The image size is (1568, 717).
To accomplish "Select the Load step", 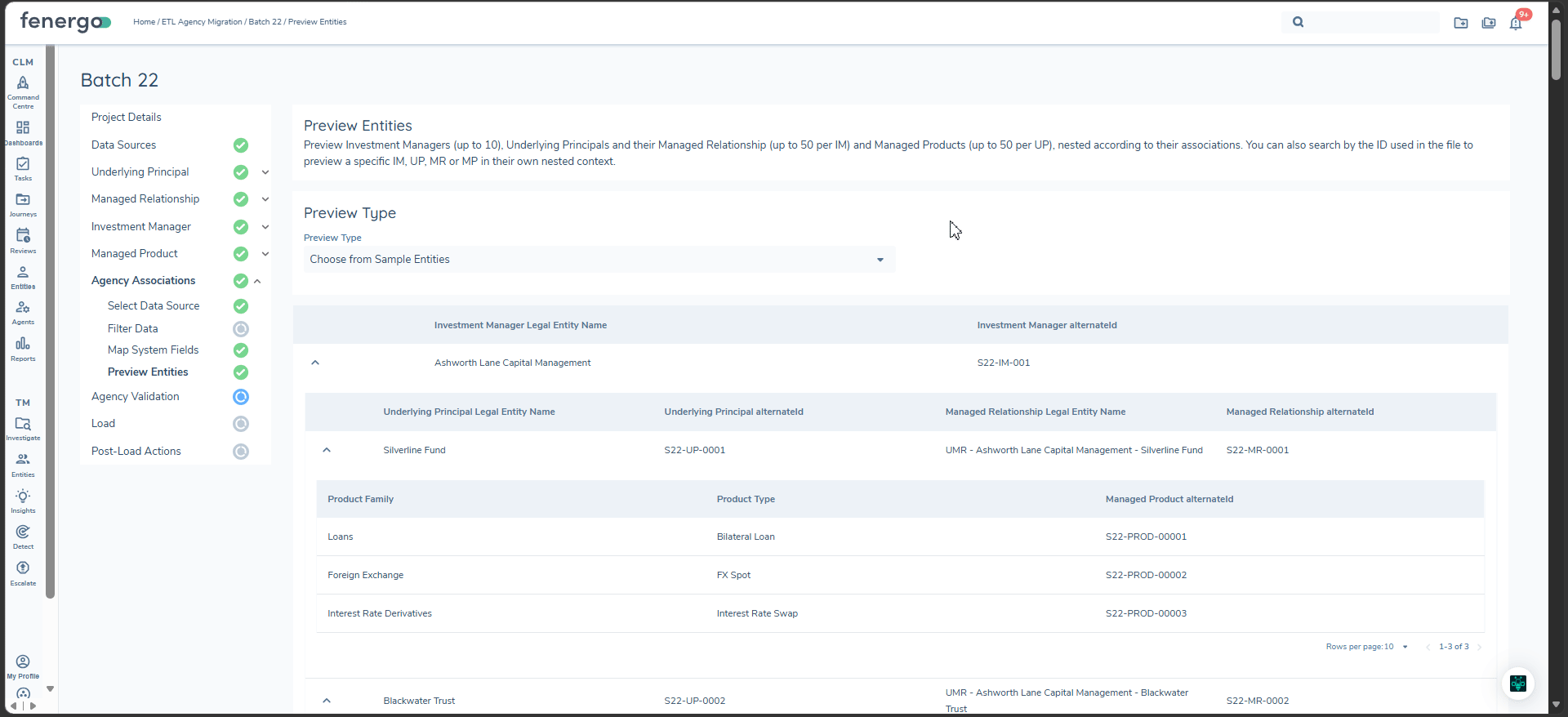I will [x=104, y=424].
